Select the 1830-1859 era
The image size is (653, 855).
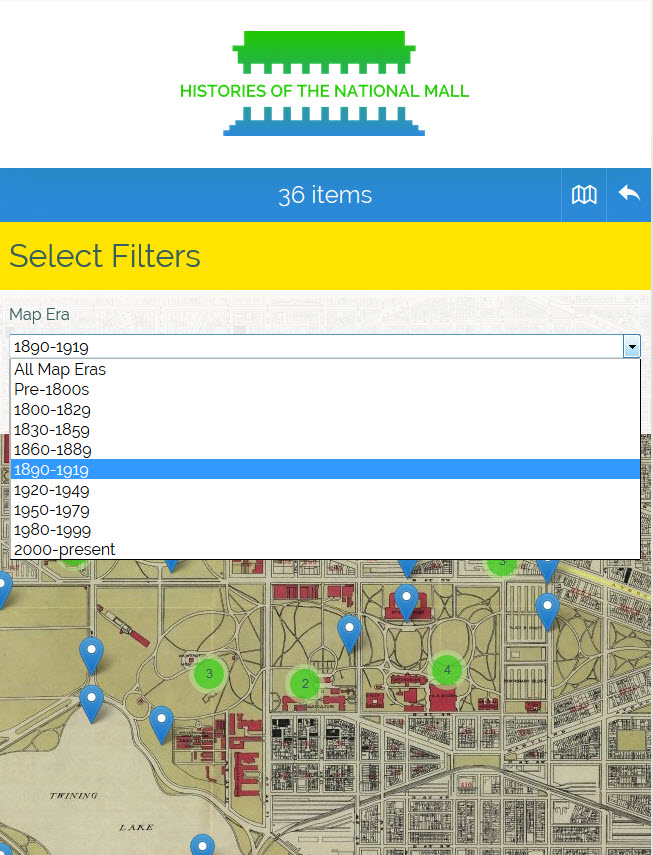[325, 430]
